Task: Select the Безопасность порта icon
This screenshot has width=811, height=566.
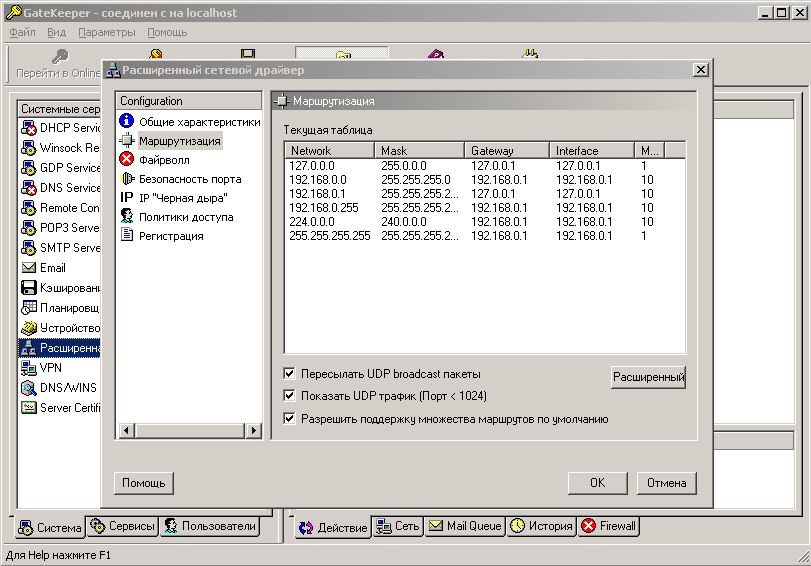Action: pyautogui.click(x=127, y=178)
